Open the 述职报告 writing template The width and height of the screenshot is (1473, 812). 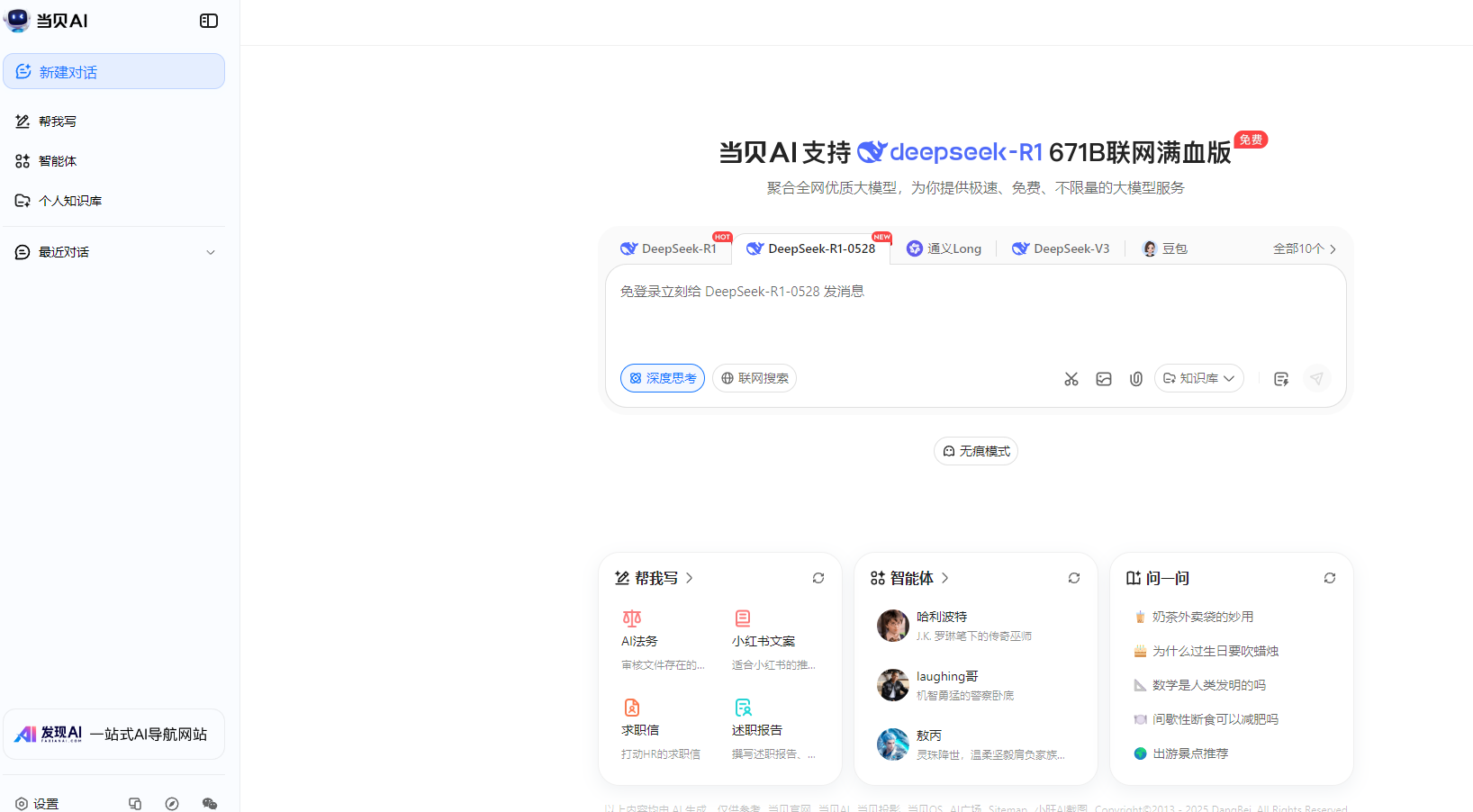coord(773,729)
